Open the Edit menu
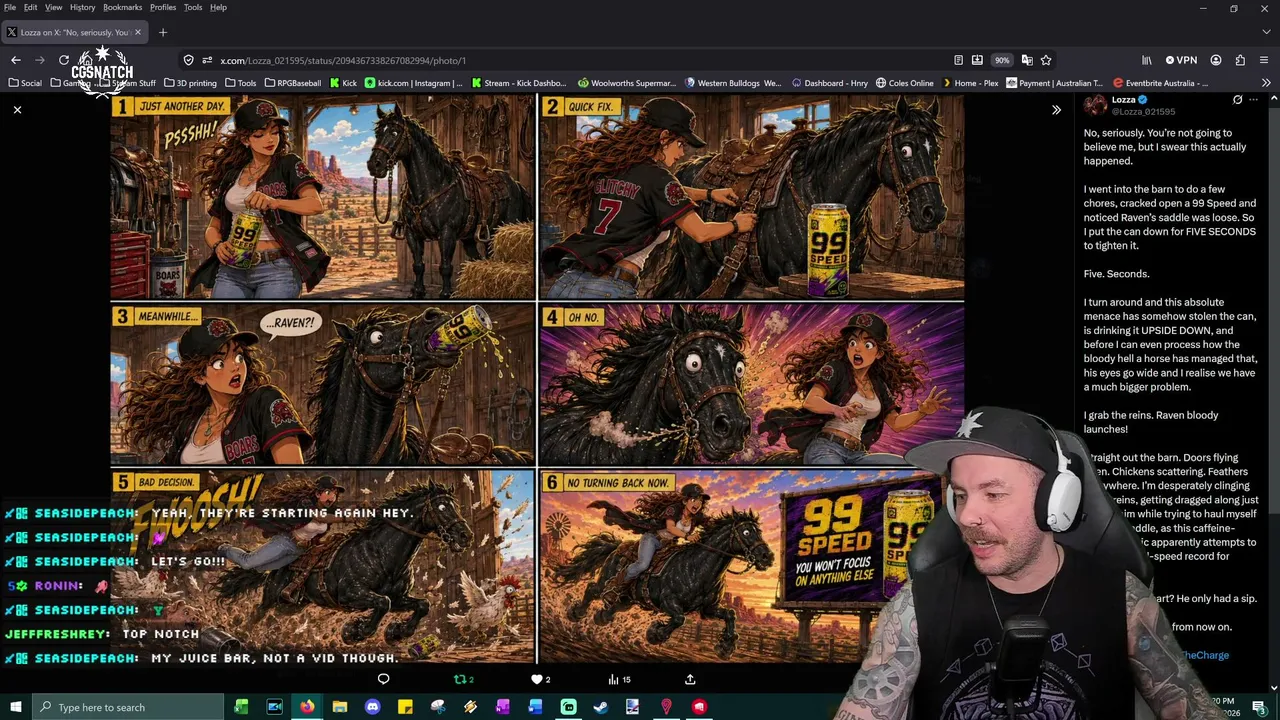1280x720 pixels. tap(31, 7)
